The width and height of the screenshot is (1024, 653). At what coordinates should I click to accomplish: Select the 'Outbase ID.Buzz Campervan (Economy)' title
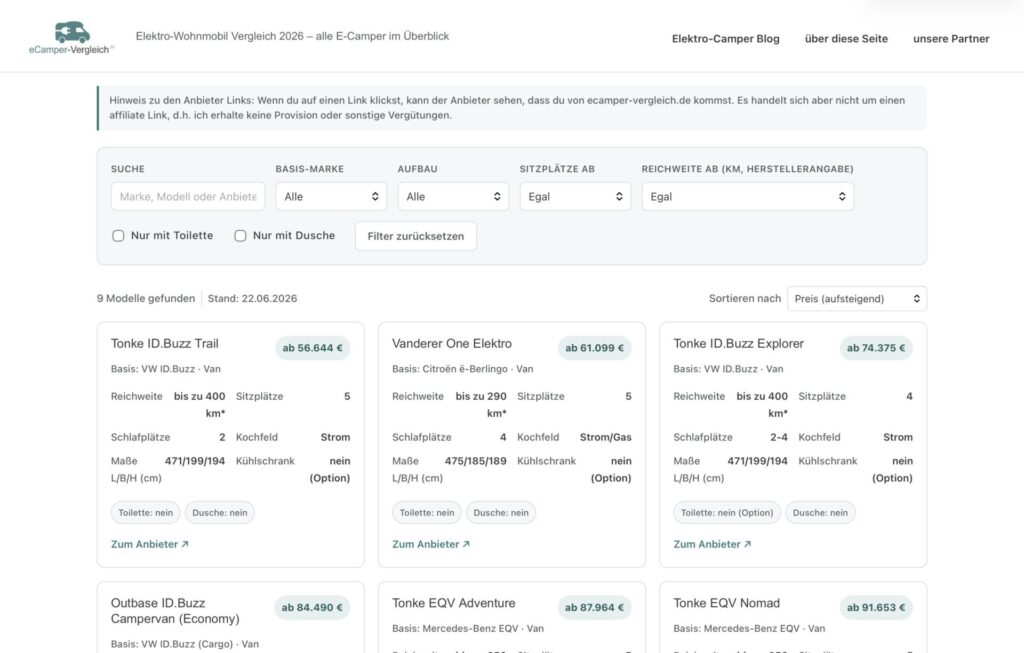(x=175, y=611)
